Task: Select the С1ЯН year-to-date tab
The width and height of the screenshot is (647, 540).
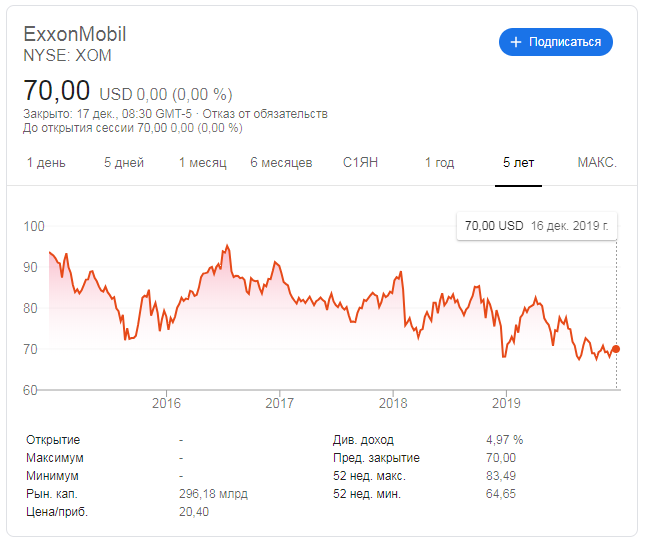Action: [360, 163]
